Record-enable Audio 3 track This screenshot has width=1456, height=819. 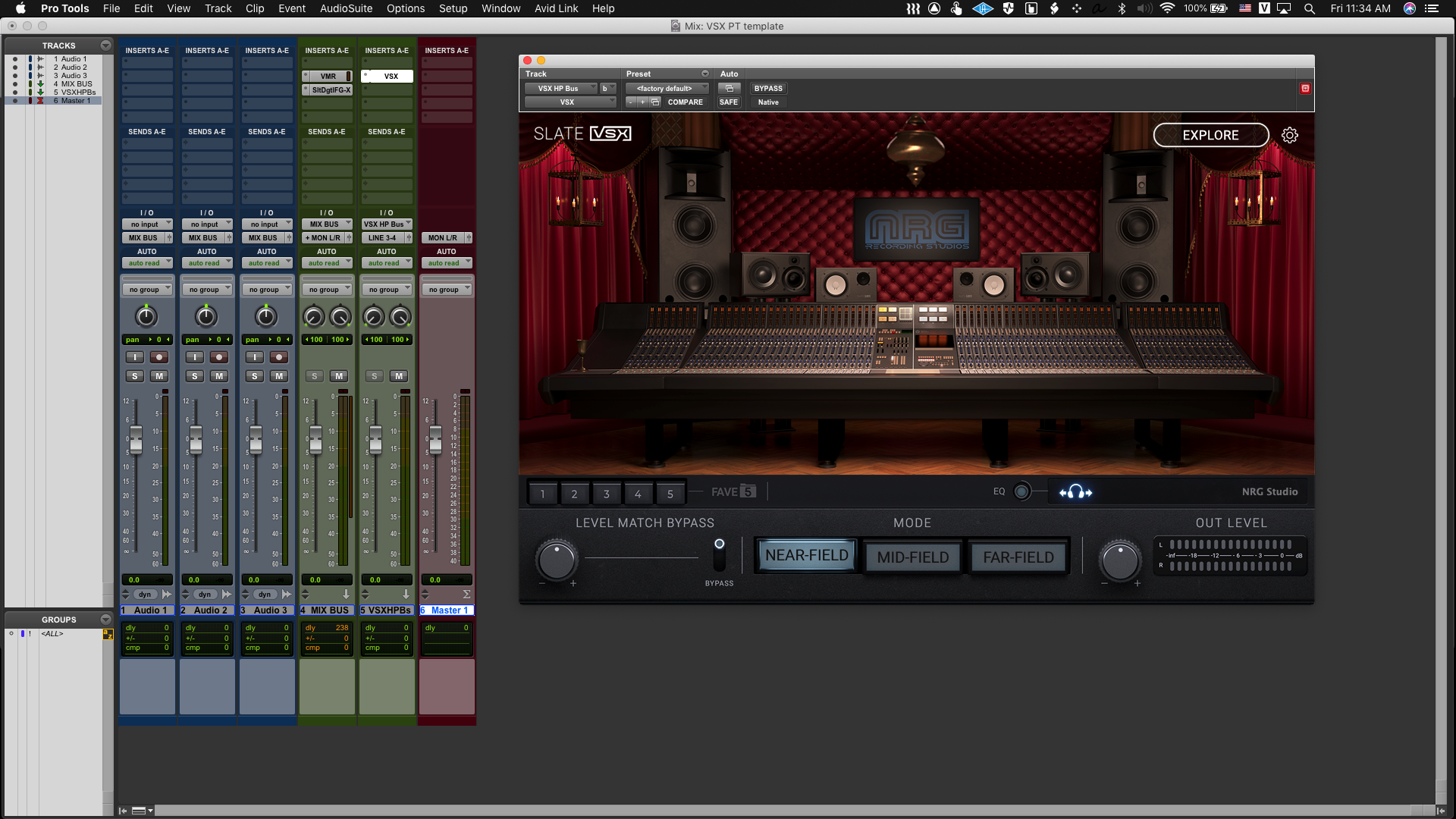[278, 357]
